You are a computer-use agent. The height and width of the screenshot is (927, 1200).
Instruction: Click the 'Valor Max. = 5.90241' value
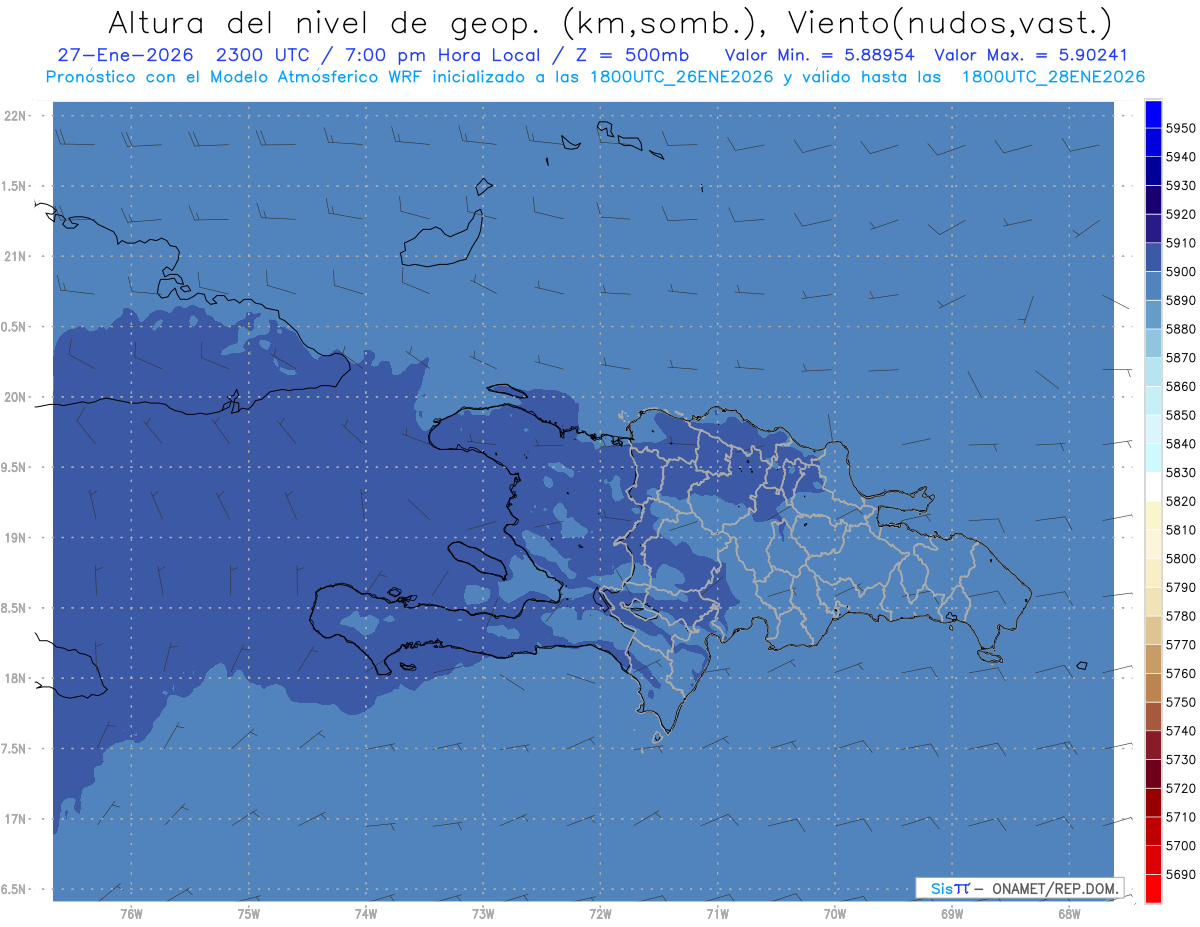(1032, 55)
